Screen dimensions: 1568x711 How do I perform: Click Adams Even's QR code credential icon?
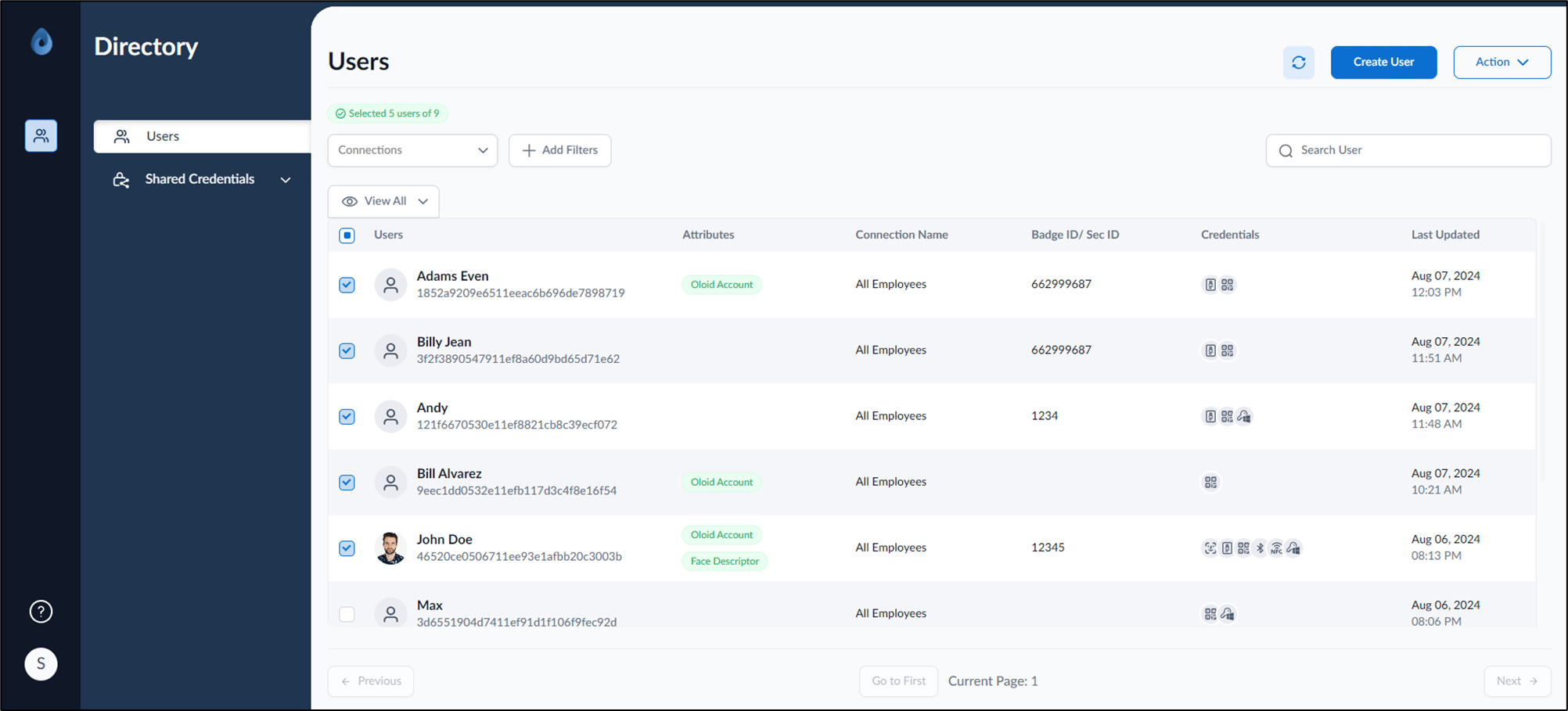1228,285
